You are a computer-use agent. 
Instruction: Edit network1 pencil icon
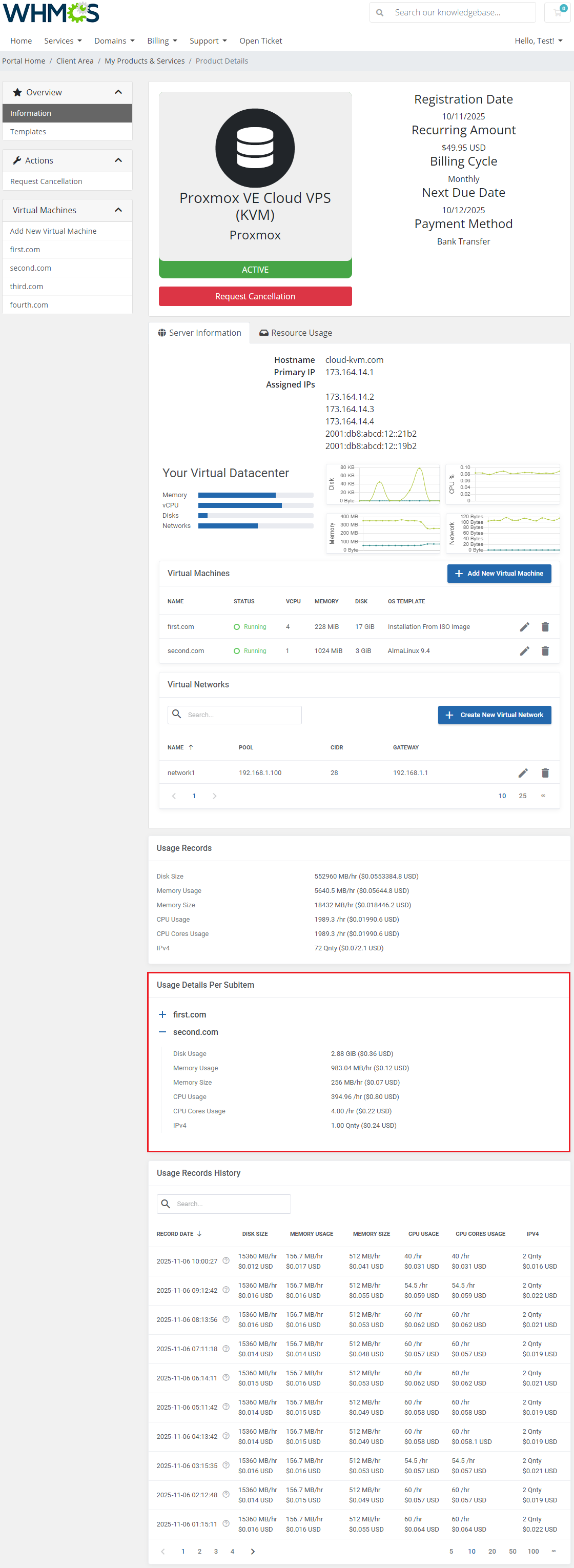523,773
